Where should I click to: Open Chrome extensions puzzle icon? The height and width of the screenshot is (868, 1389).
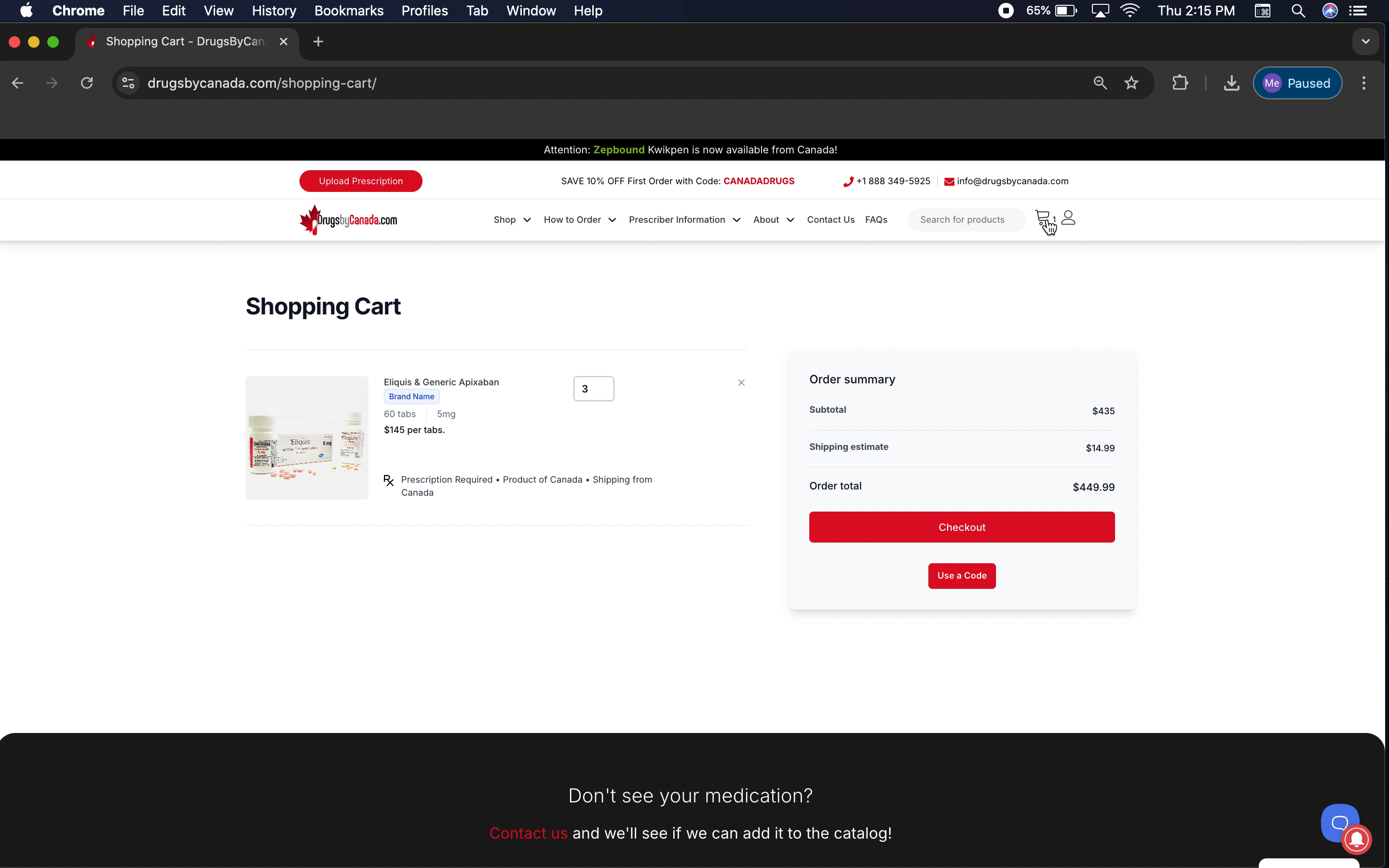[x=1180, y=83]
